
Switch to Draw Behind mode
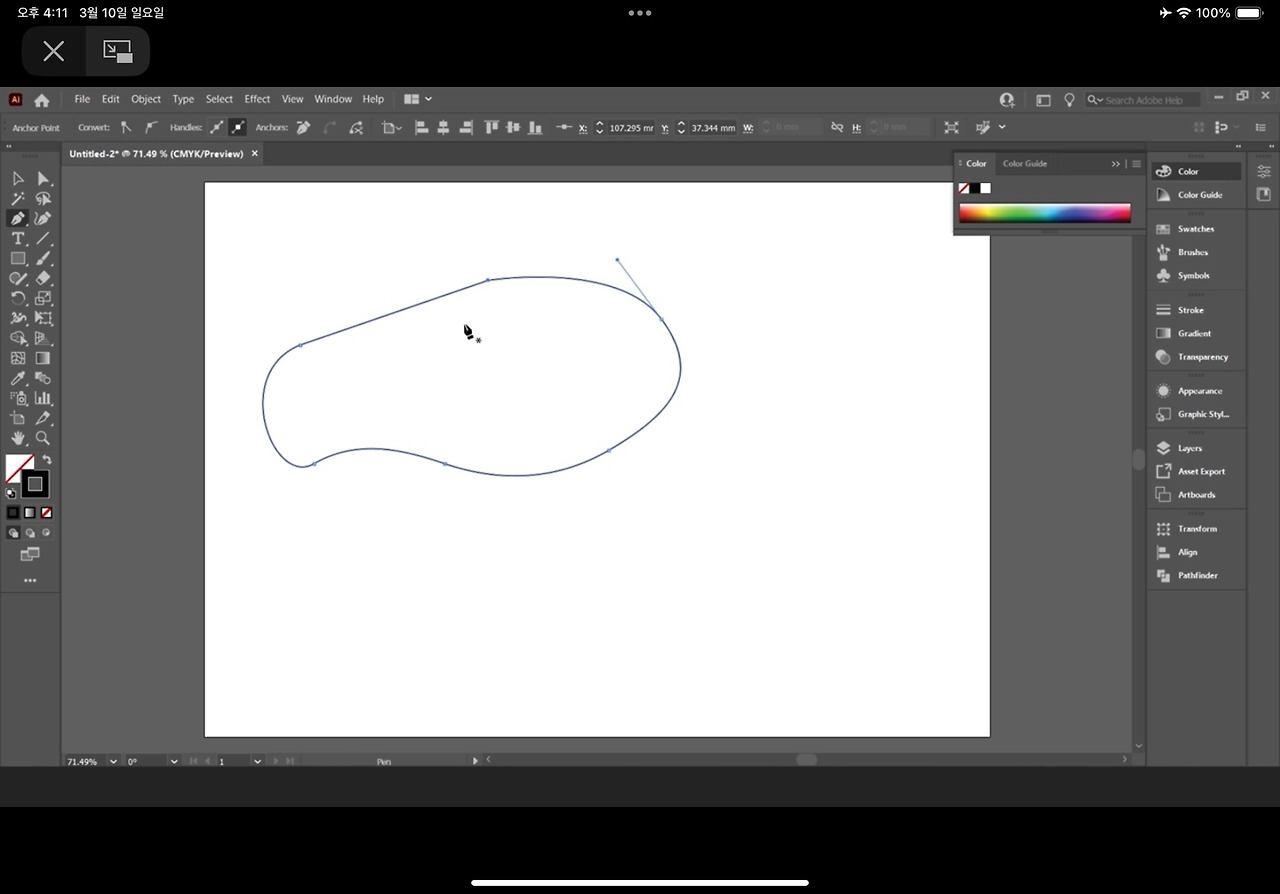[x=30, y=533]
